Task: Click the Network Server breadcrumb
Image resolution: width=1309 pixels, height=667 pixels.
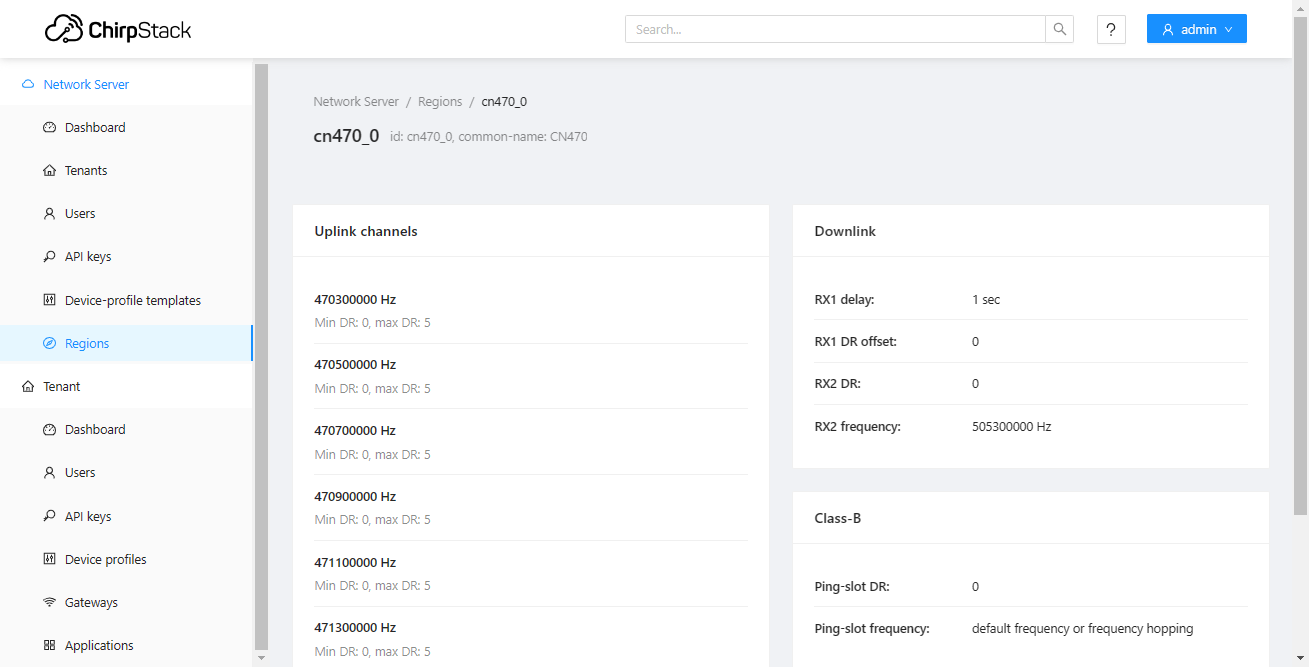Action: (356, 102)
